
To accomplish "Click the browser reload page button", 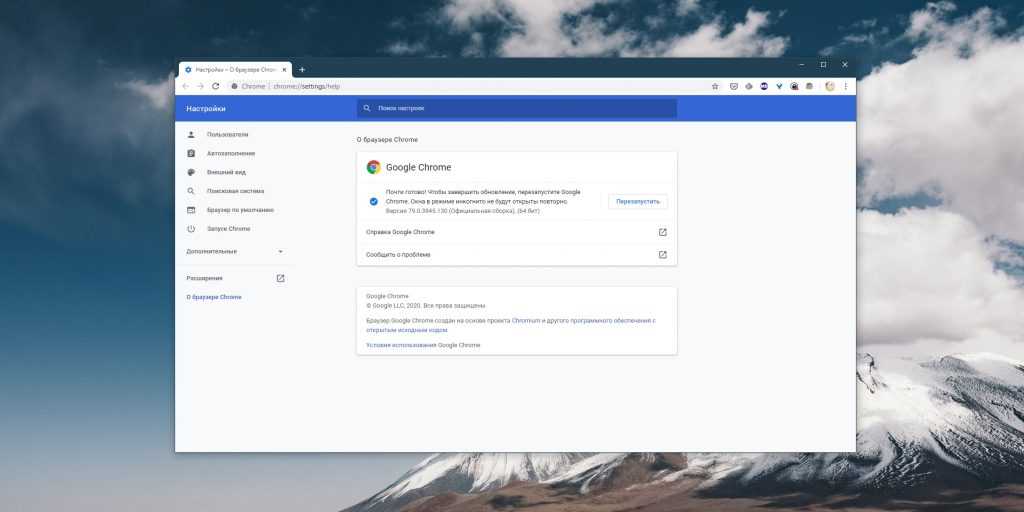I will pyautogui.click(x=215, y=86).
